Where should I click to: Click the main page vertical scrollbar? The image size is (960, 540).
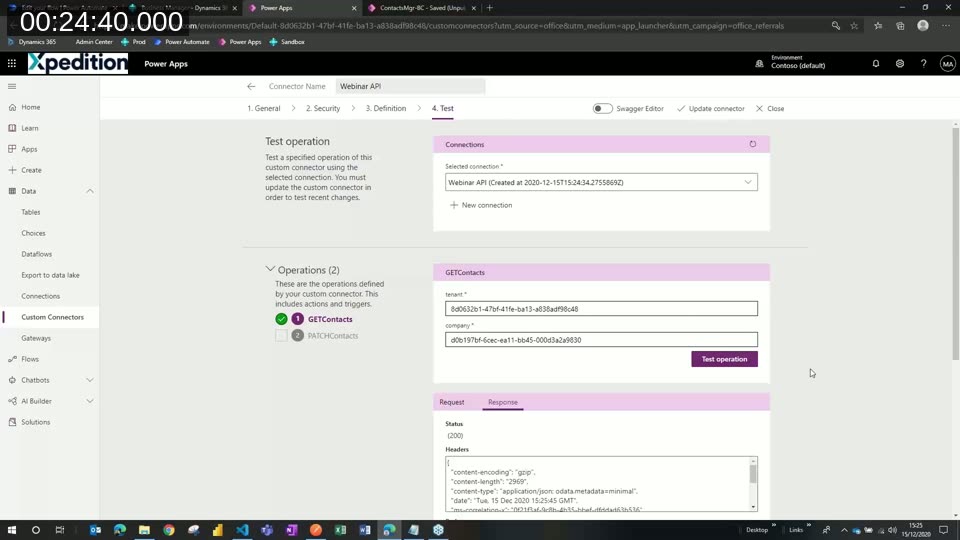click(x=955, y=245)
